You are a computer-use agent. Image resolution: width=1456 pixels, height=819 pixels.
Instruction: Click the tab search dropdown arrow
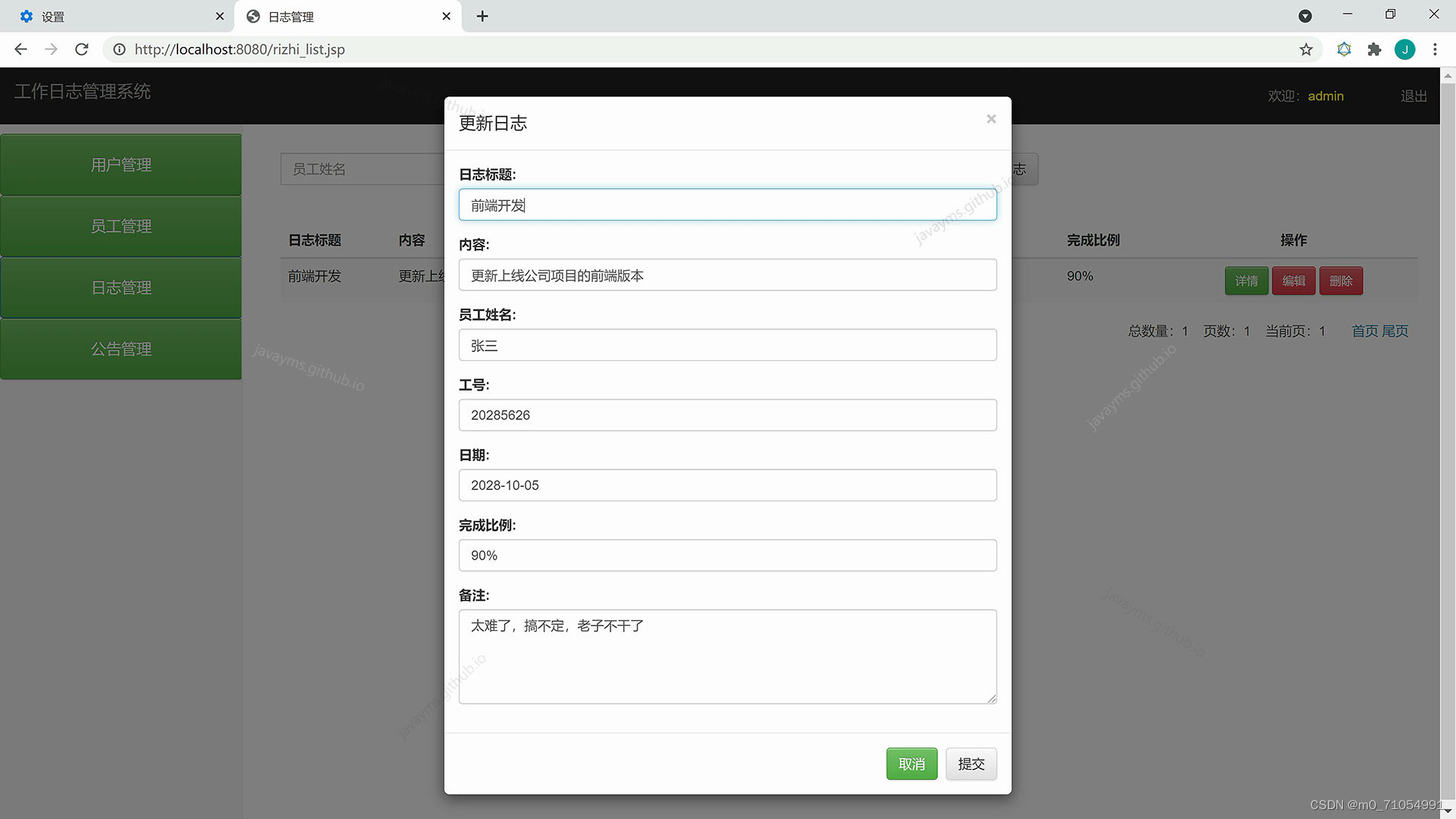pos(1305,16)
